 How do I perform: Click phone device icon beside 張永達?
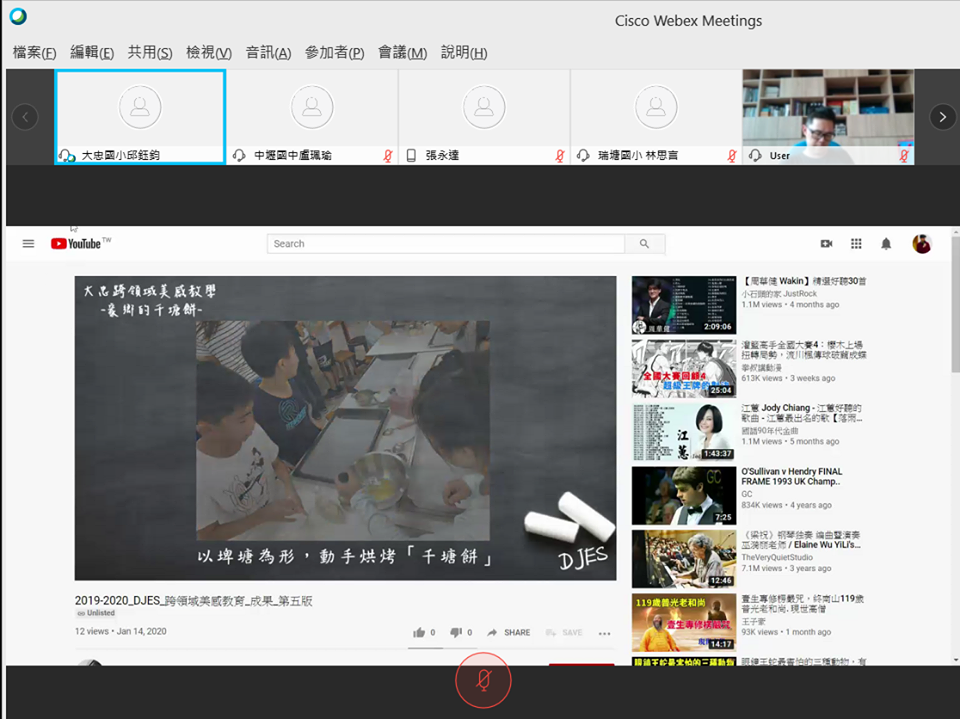[411, 156]
